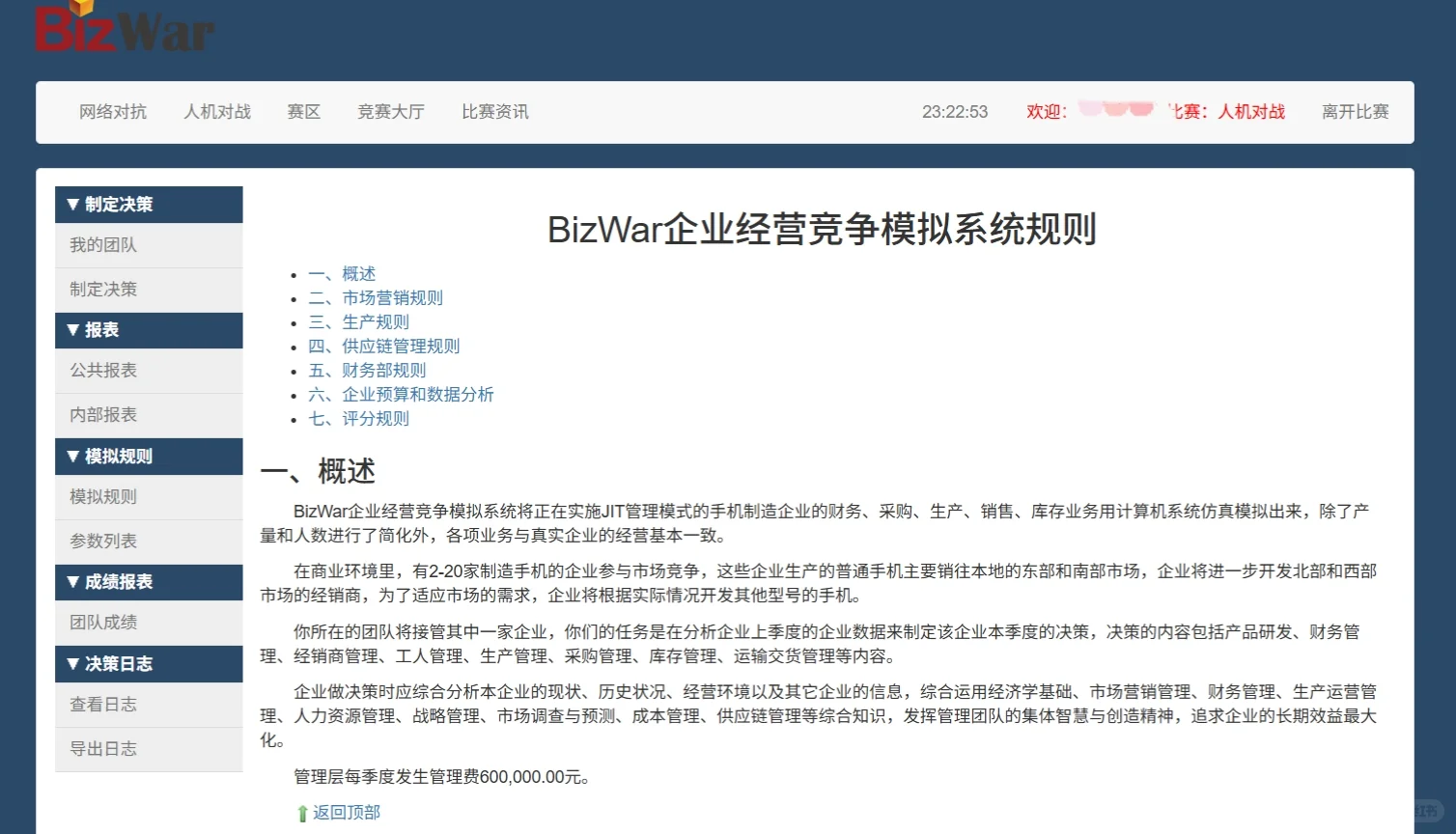Collapse the 模拟规则 sidebar header

(x=149, y=457)
